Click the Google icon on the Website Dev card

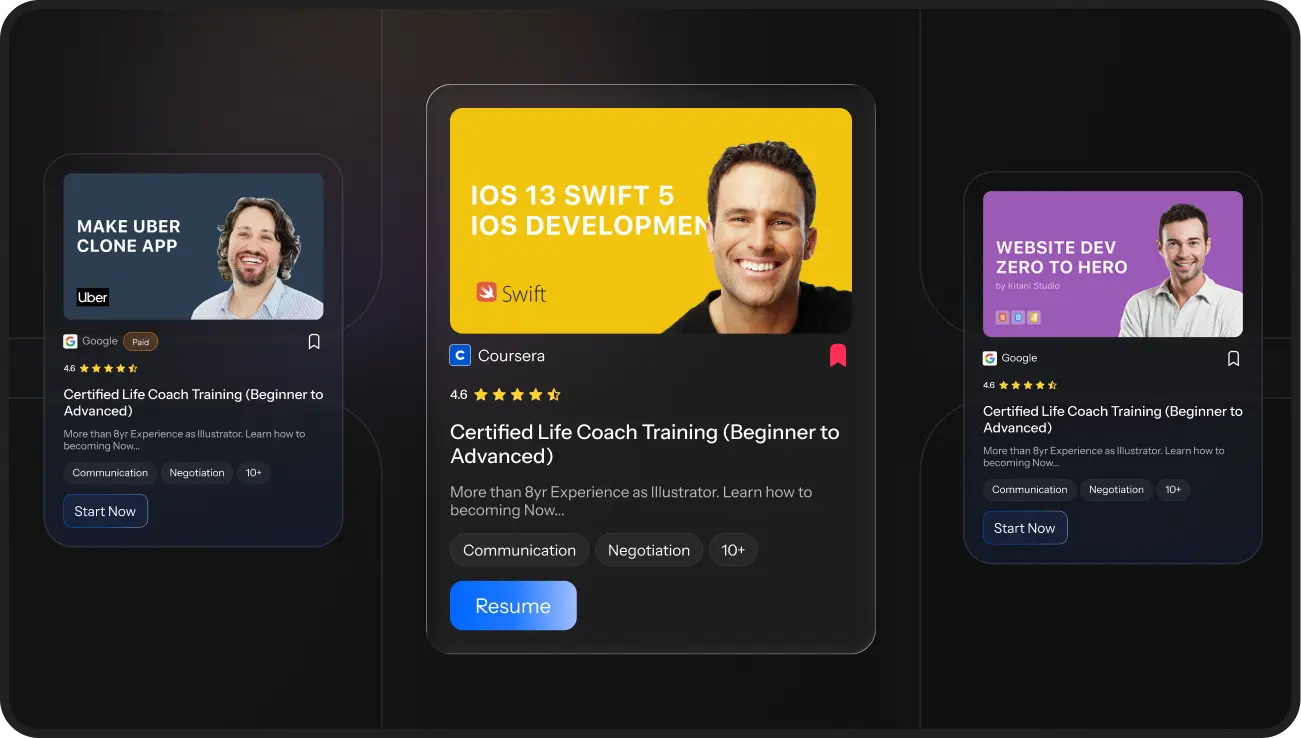pos(990,359)
